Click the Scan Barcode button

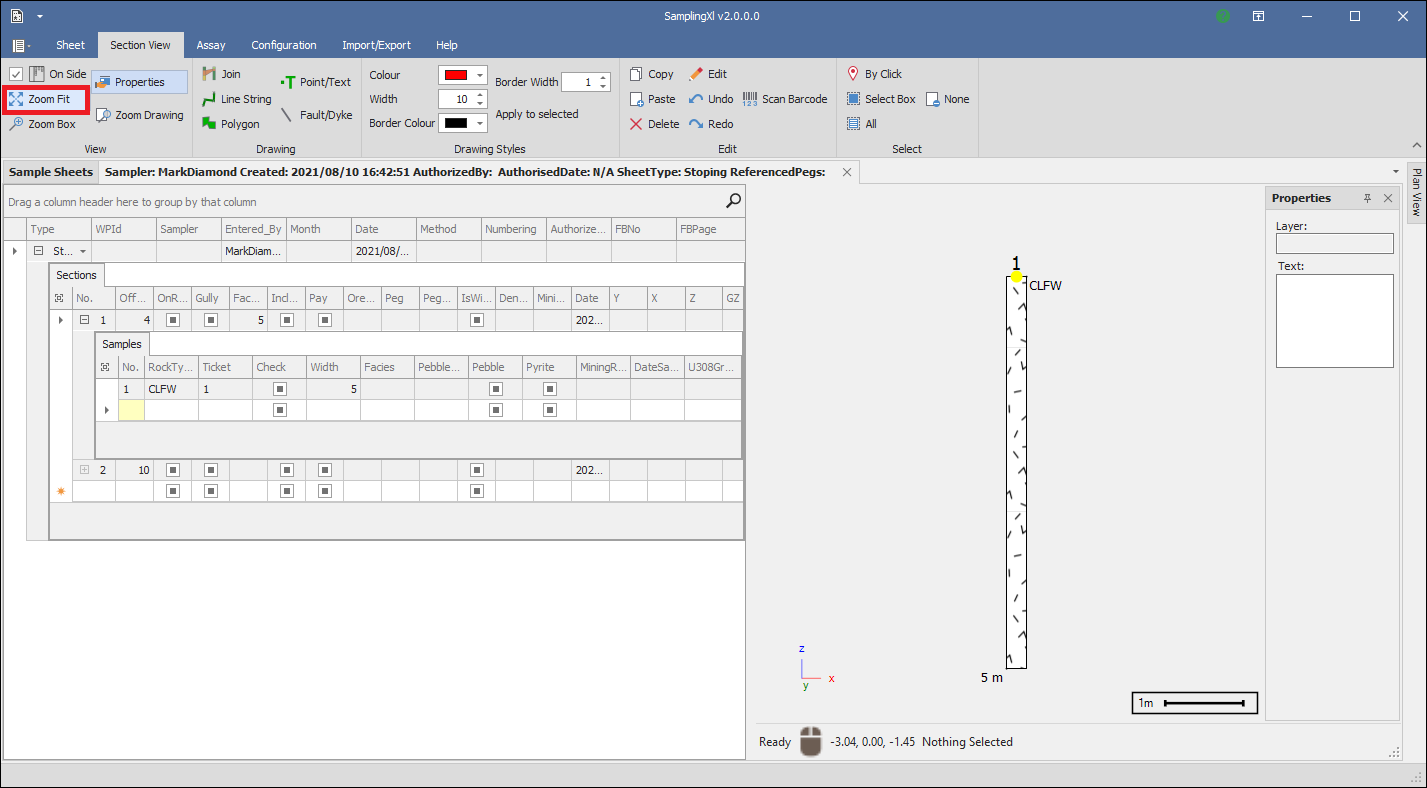click(x=785, y=99)
